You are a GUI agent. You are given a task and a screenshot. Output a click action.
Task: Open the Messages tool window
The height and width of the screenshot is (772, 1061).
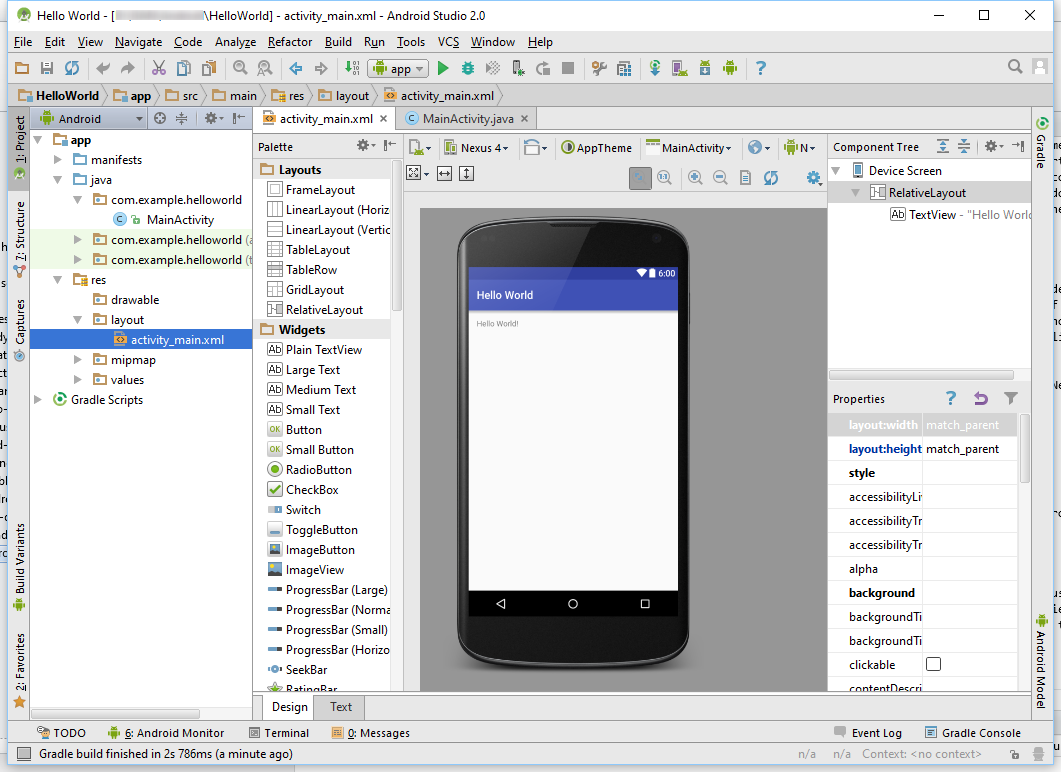[x=371, y=733]
